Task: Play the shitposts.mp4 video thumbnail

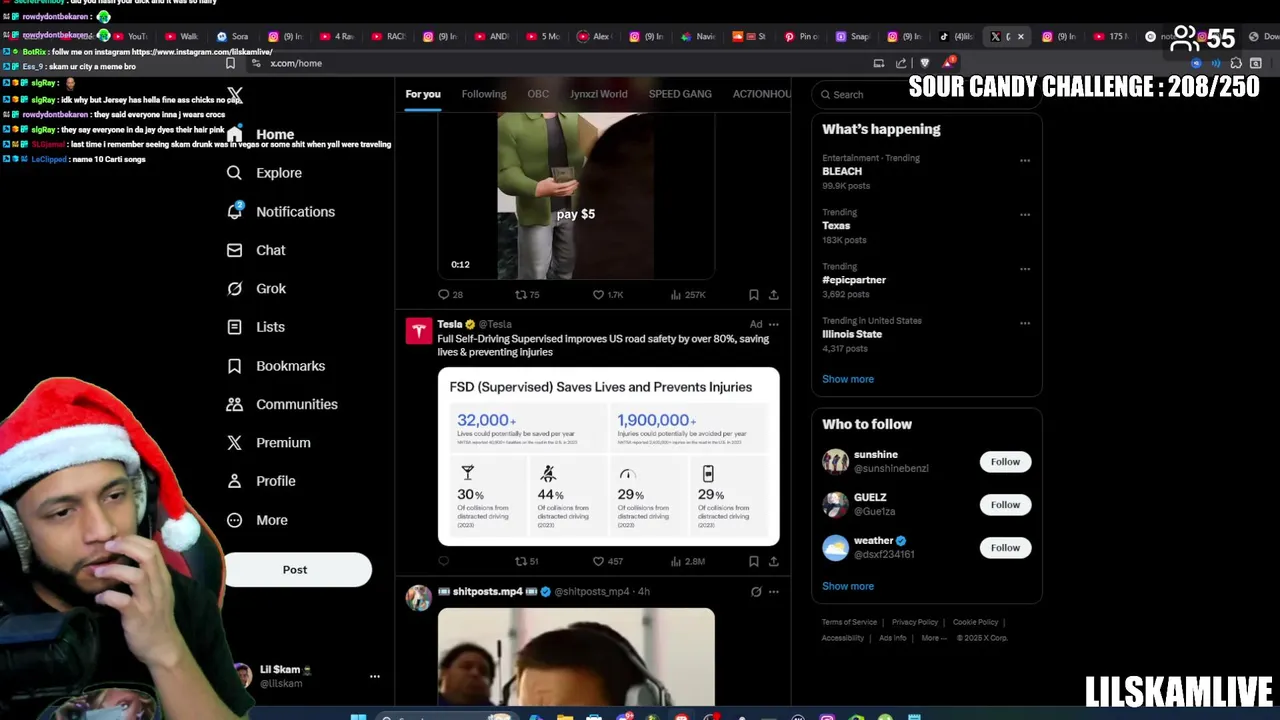Action: (x=576, y=657)
